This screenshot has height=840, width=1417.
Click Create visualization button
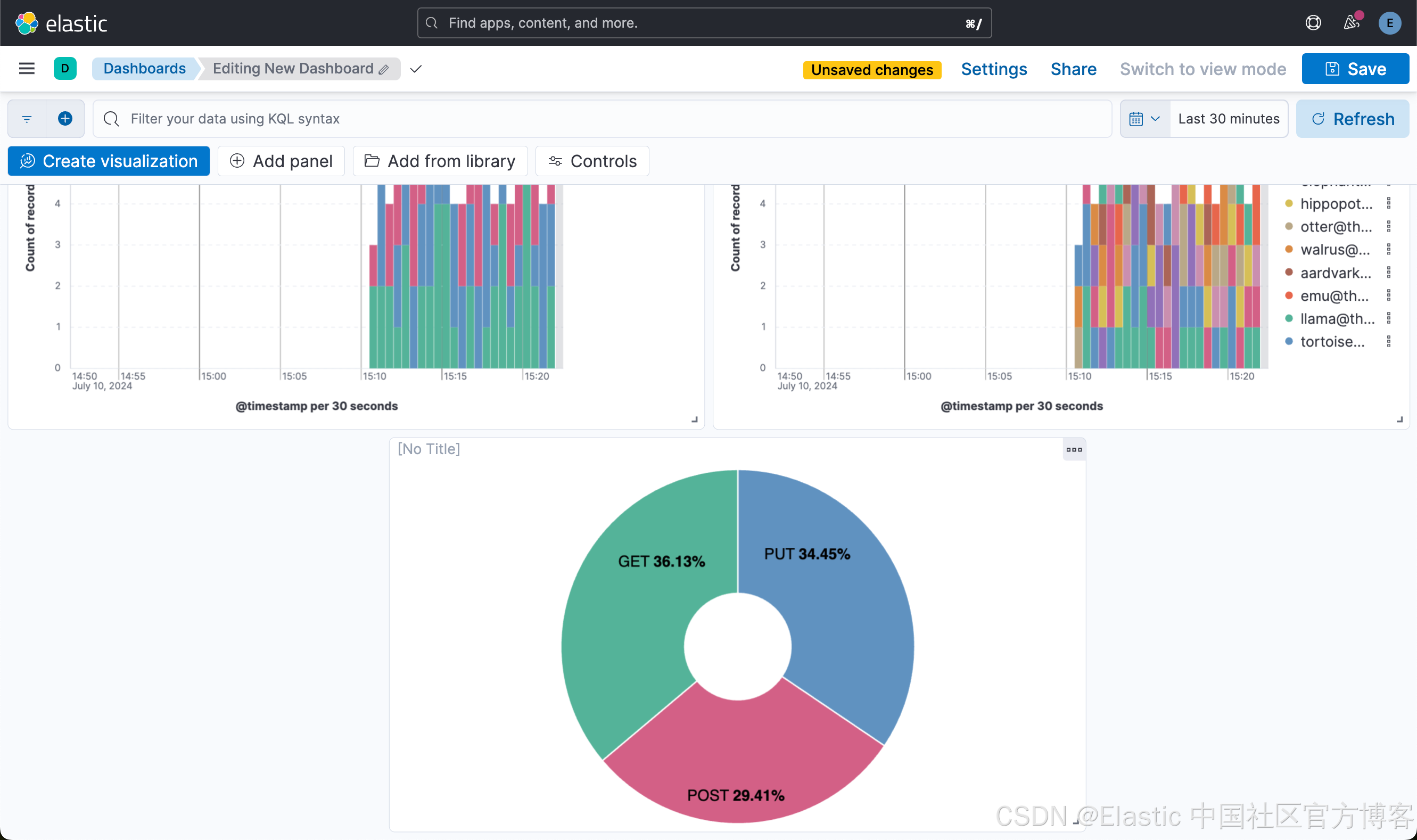(109, 161)
